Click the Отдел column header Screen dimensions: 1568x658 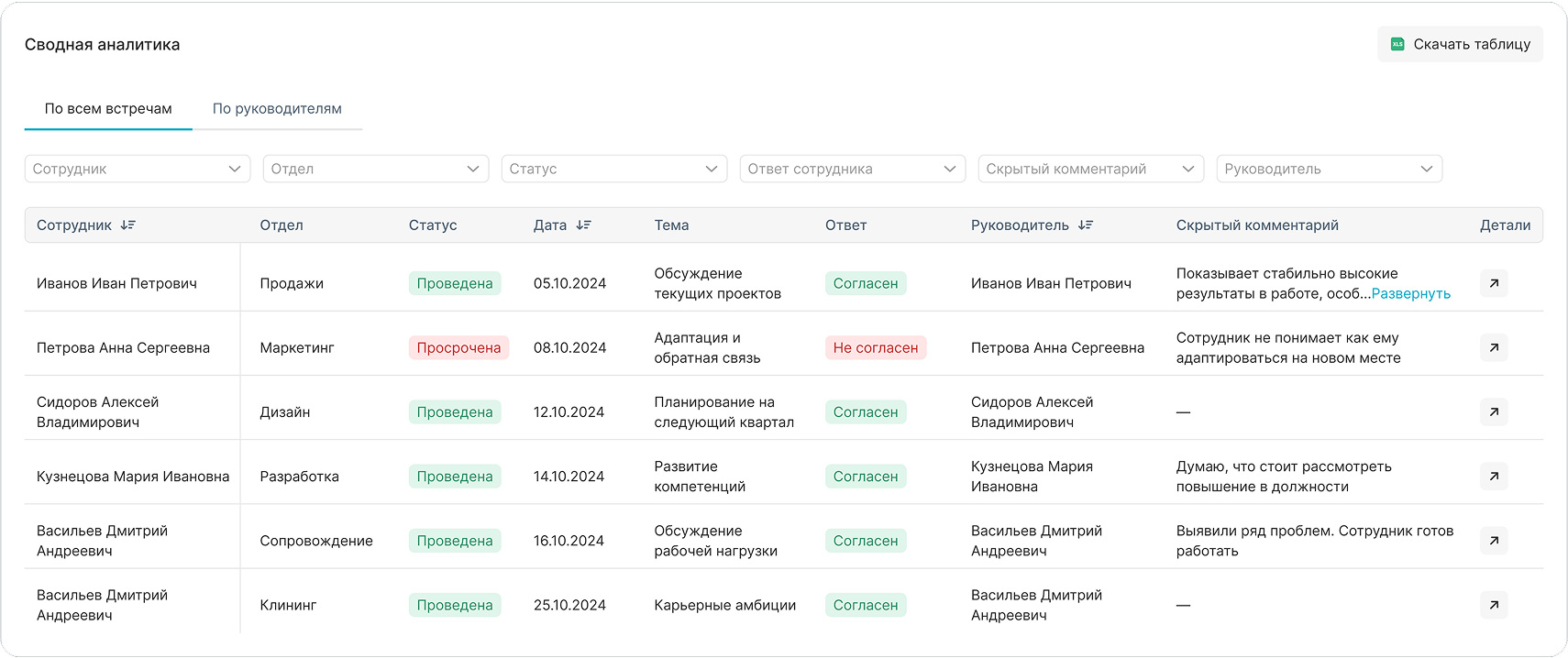click(x=282, y=225)
